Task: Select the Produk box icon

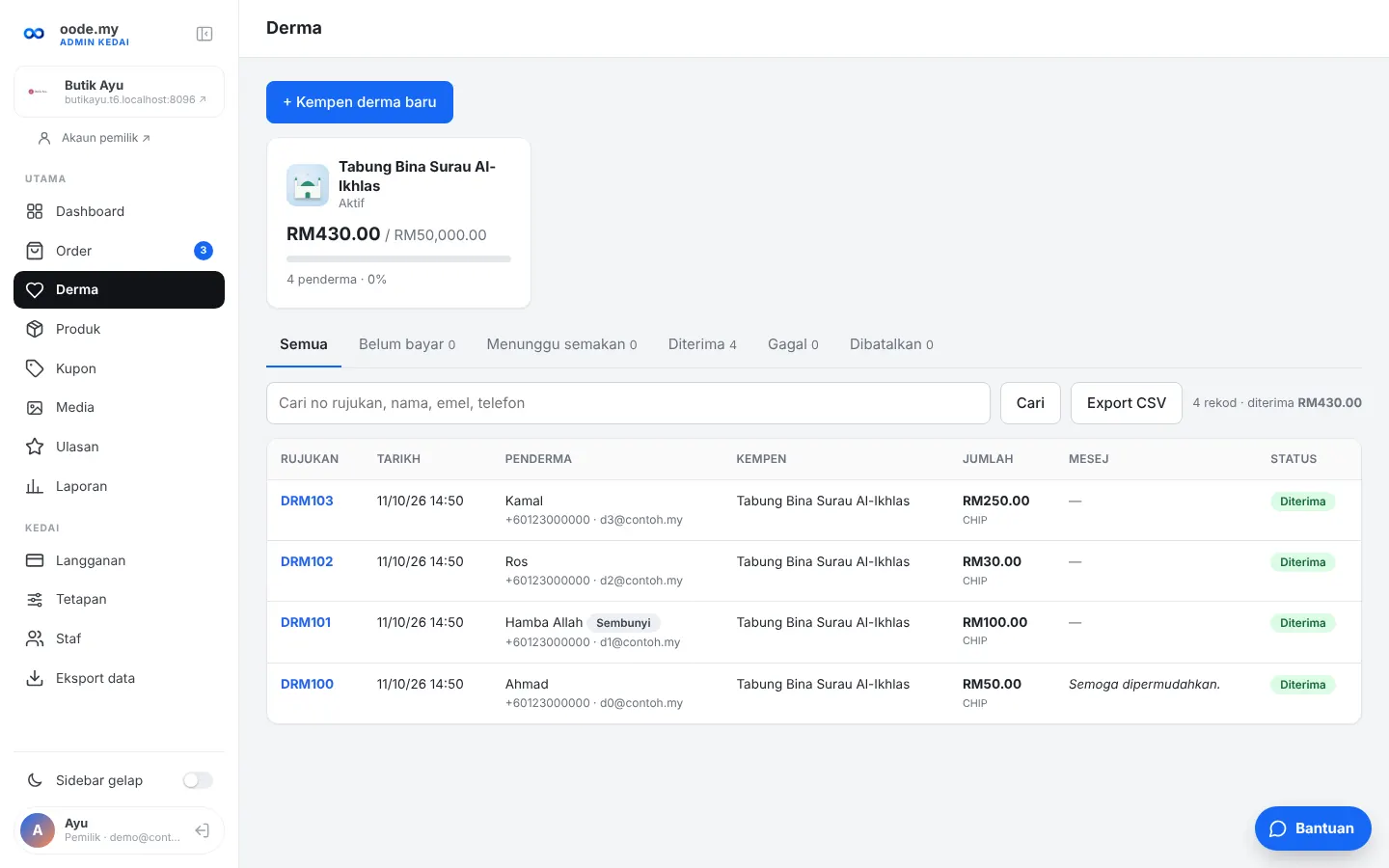Action: point(35,329)
